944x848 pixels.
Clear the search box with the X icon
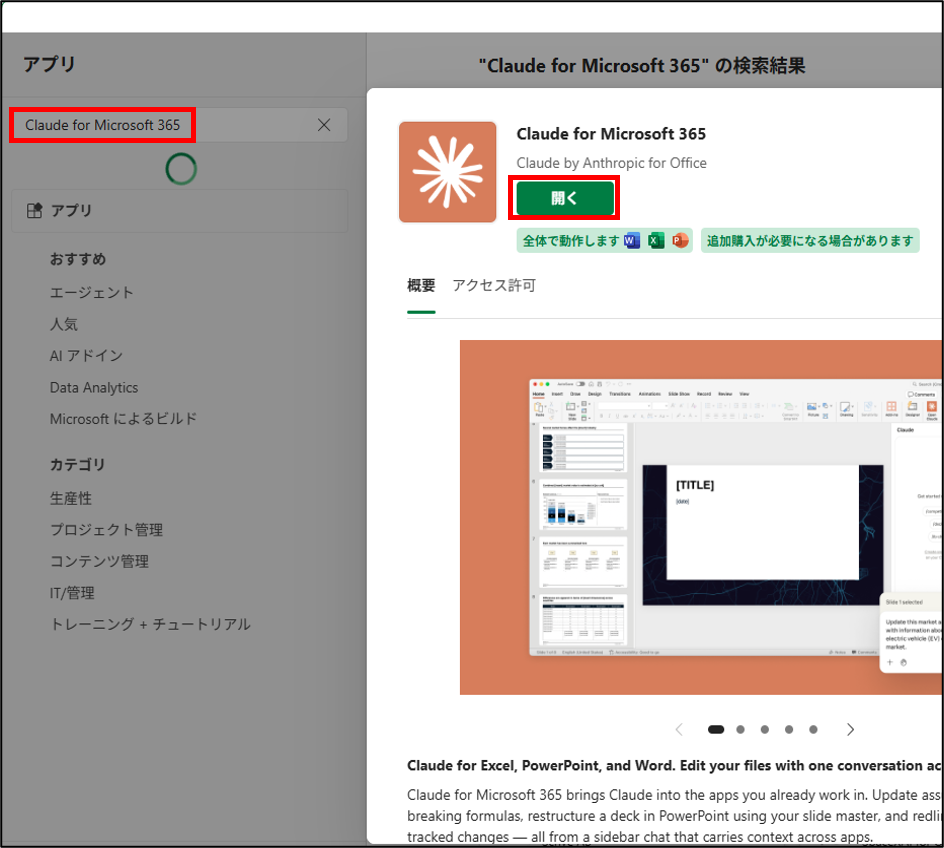pos(324,125)
